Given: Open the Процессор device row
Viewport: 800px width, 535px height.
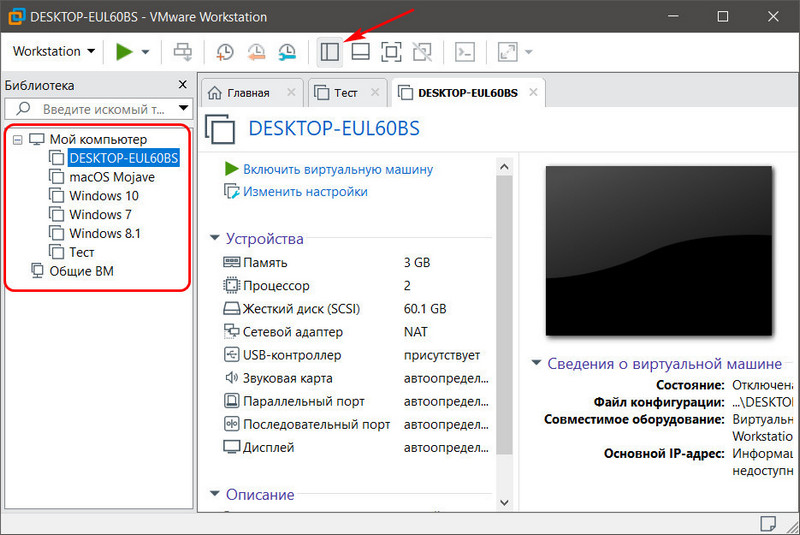Looking at the screenshot, I should pos(356,286).
